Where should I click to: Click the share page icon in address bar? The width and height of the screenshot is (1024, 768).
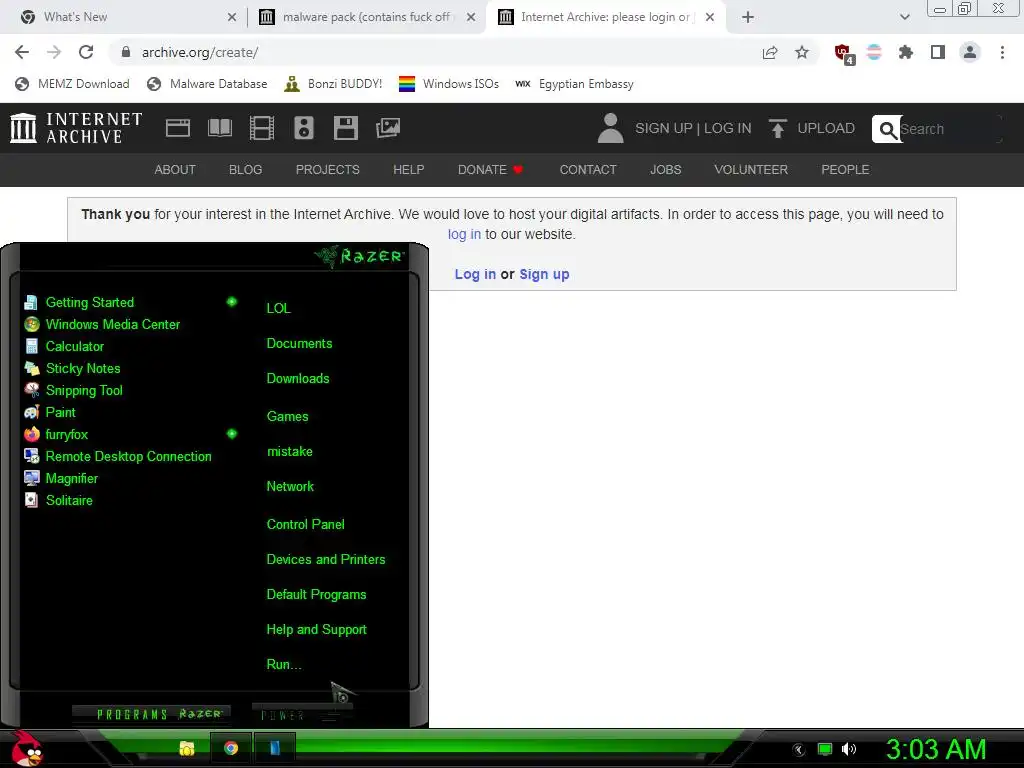pos(770,52)
